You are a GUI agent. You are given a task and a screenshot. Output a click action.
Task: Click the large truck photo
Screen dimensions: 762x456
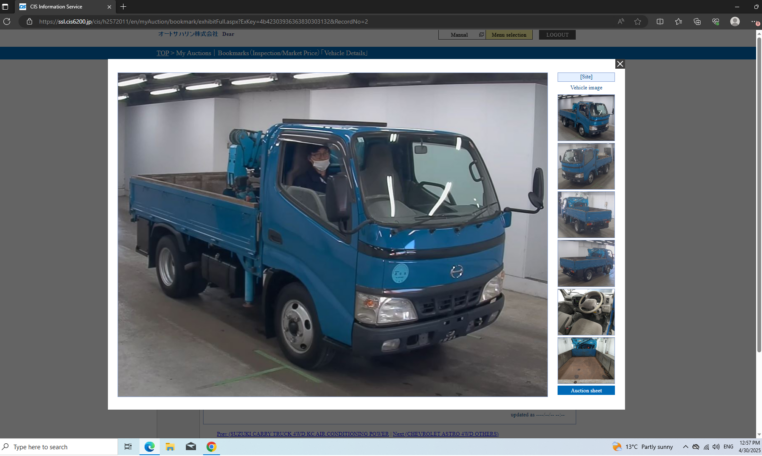(x=332, y=235)
